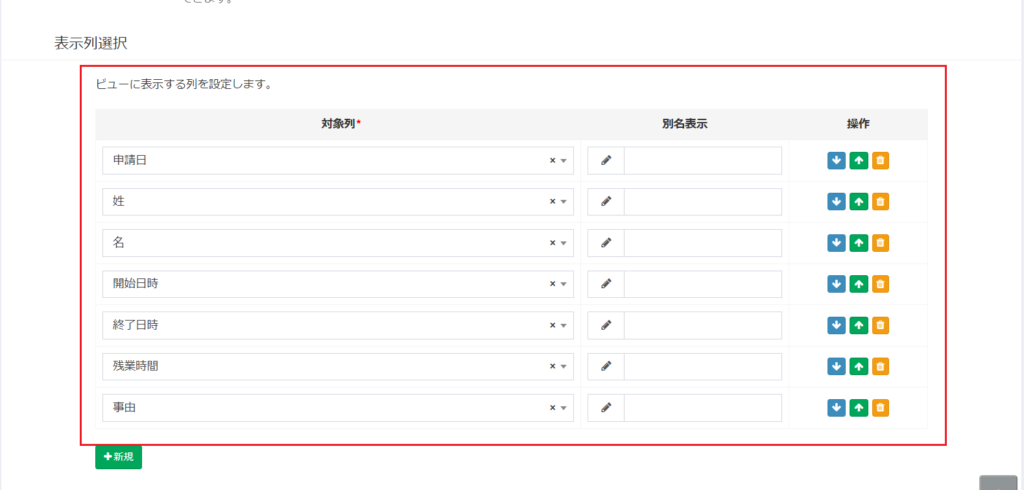
Task: Expand the 終了日時 column dropdown
Action: 564,325
